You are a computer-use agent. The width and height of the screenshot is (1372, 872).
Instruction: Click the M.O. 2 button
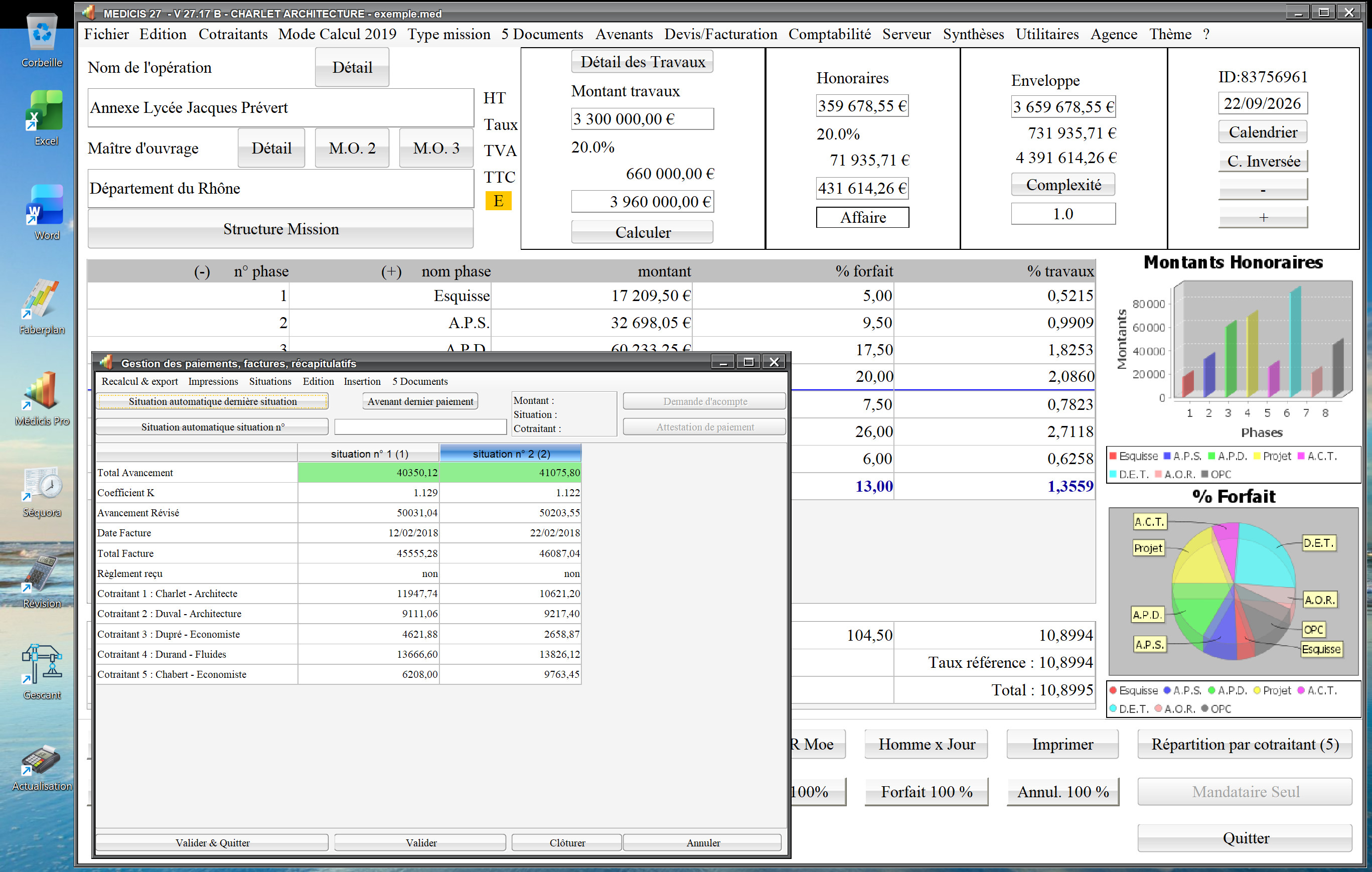point(352,148)
